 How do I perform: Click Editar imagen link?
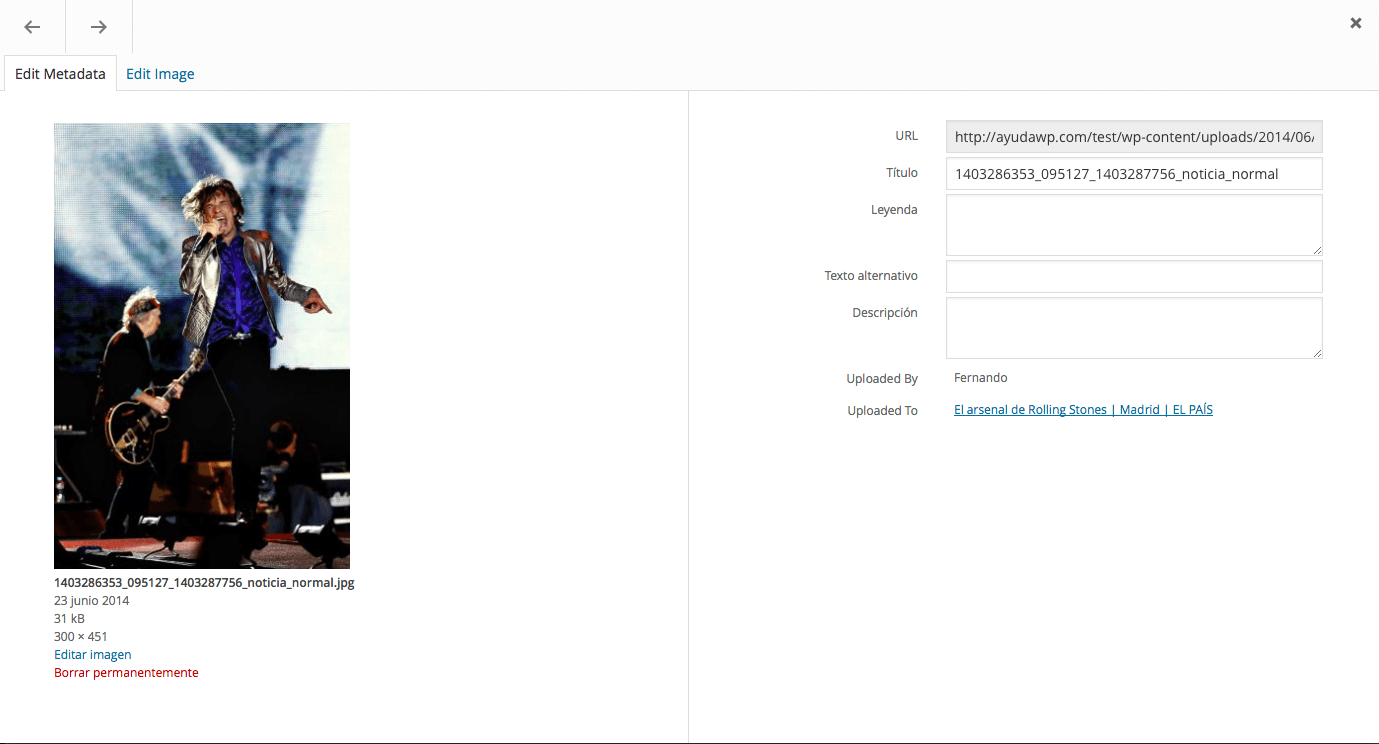point(93,654)
